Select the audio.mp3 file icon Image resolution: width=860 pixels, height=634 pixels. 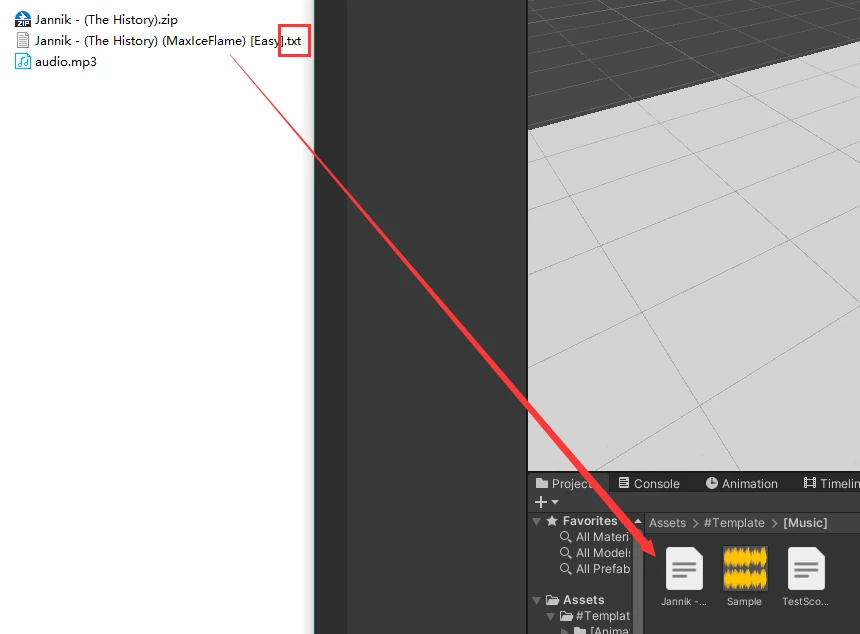(x=23, y=62)
